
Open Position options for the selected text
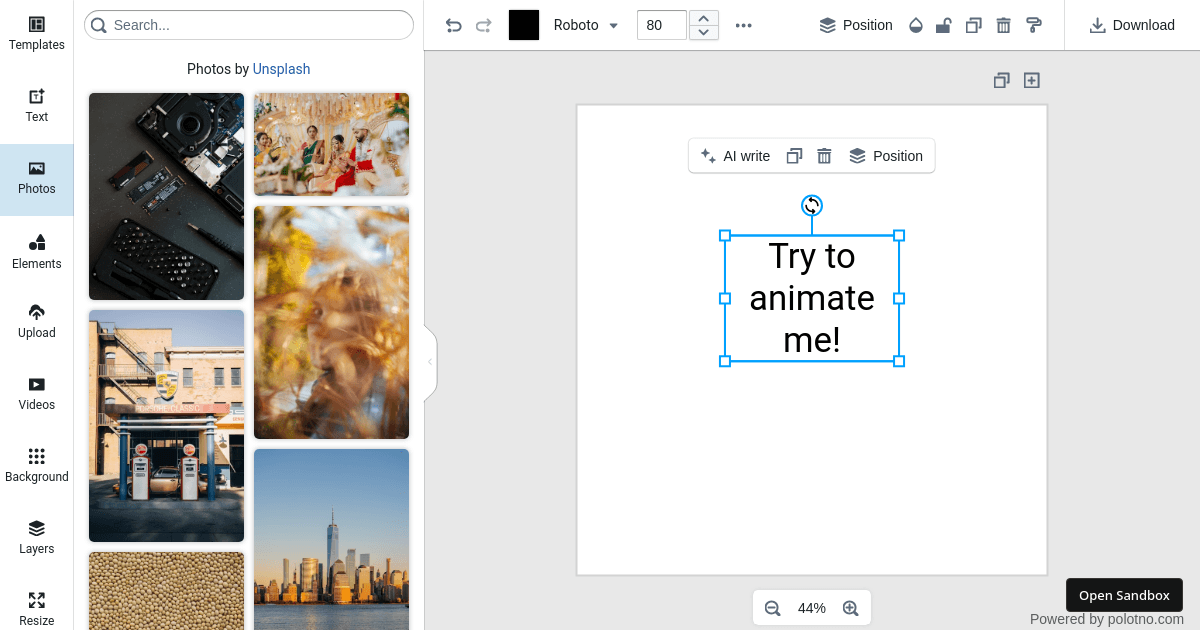click(x=886, y=156)
